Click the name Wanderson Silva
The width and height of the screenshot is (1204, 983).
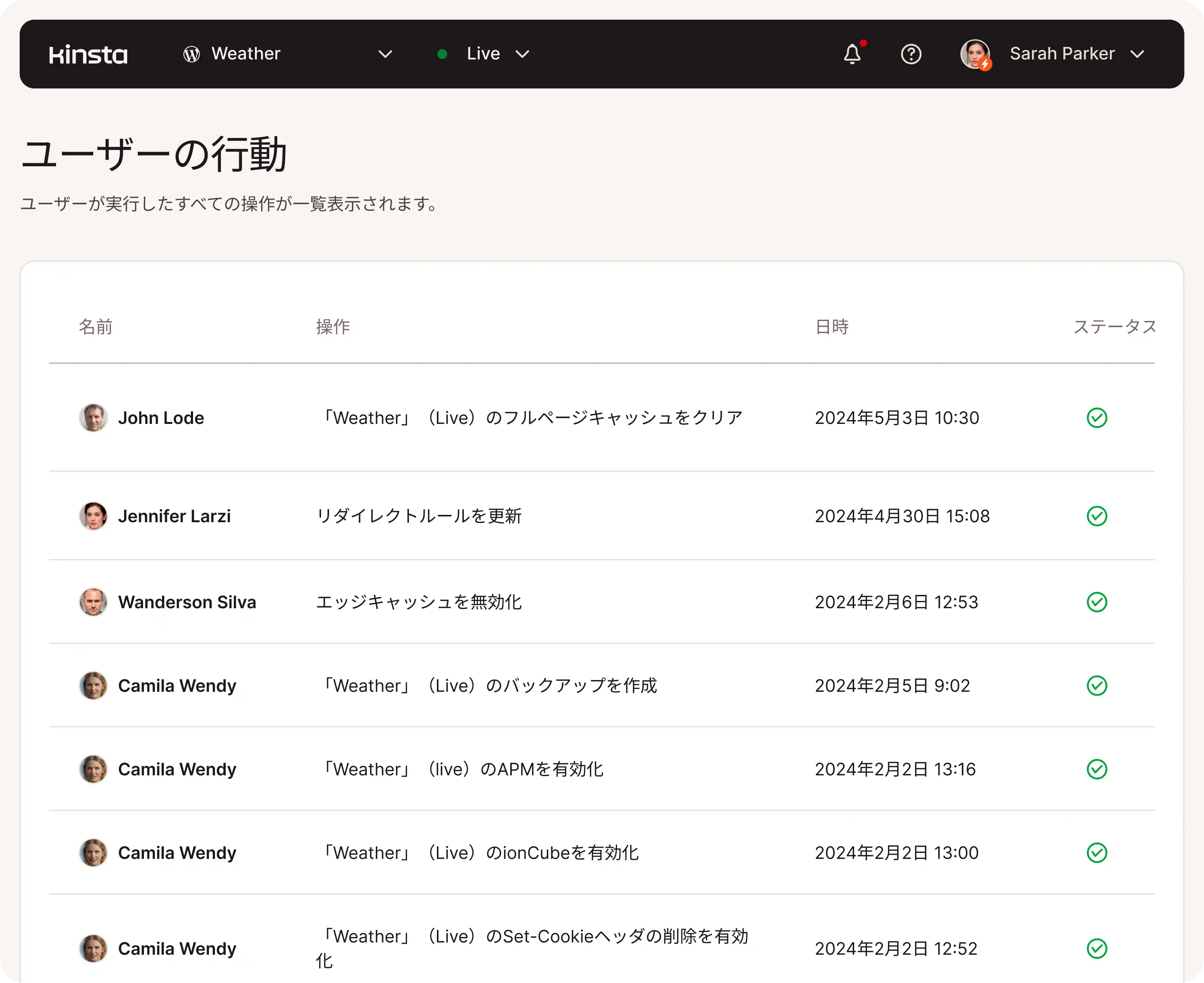(x=187, y=602)
